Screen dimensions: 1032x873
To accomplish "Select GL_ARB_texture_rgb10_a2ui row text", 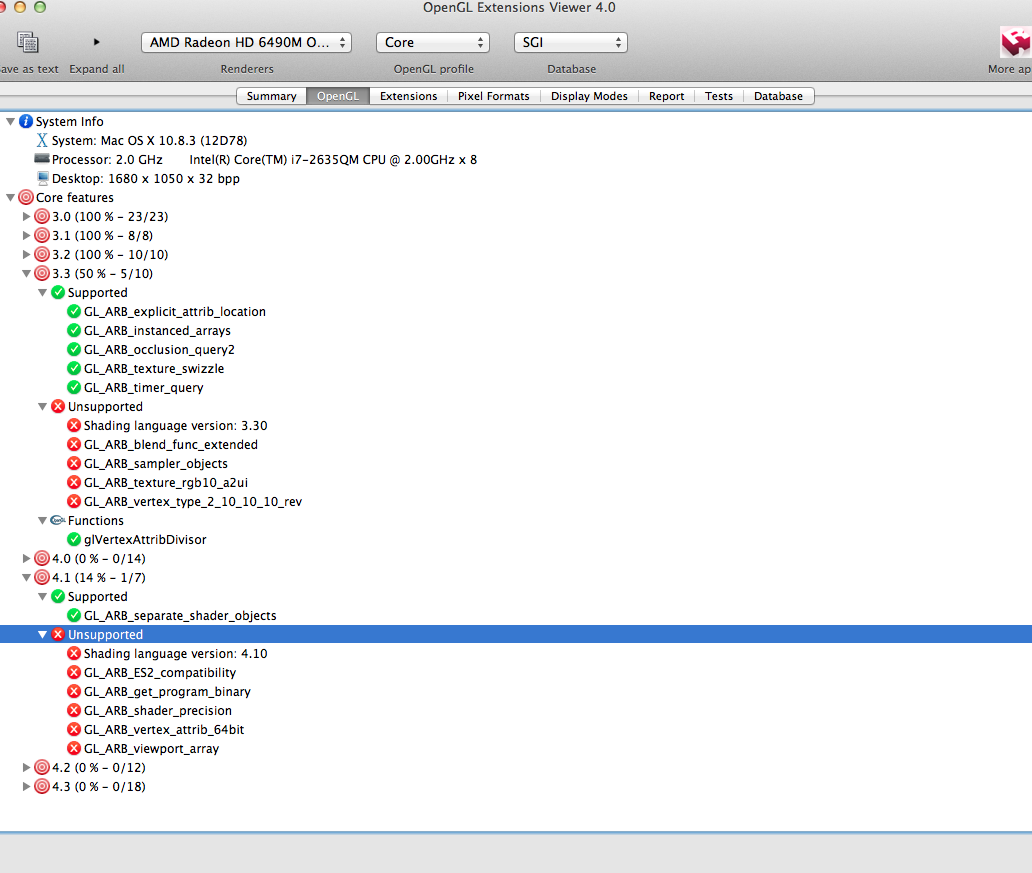I will 166,483.
